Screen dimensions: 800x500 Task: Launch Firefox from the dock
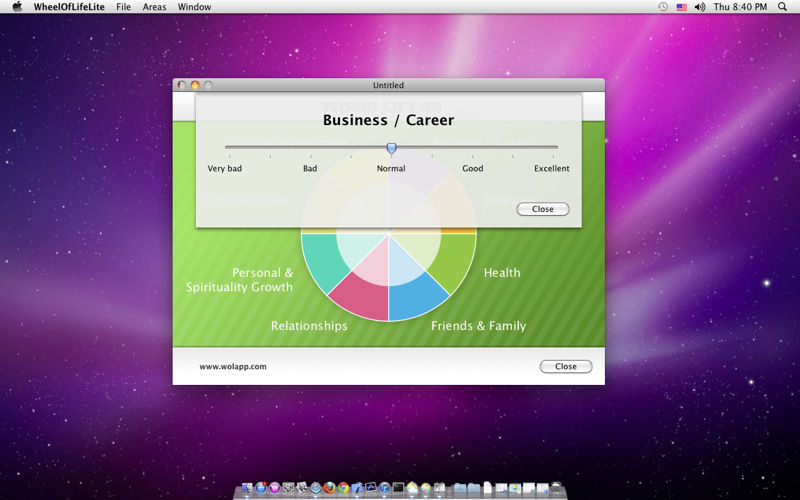coord(330,488)
